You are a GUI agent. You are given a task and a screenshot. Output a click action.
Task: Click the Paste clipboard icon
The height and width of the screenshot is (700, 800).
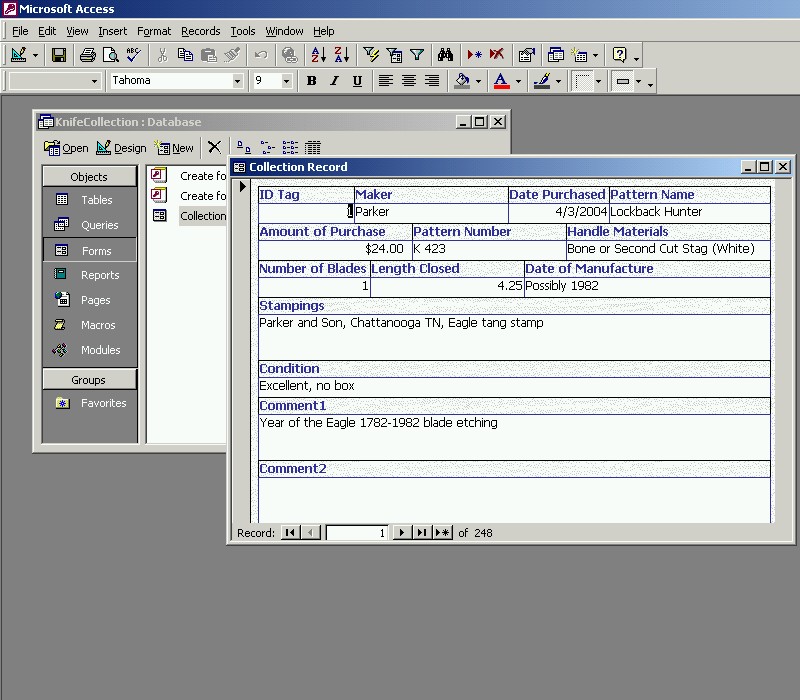coord(208,55)
